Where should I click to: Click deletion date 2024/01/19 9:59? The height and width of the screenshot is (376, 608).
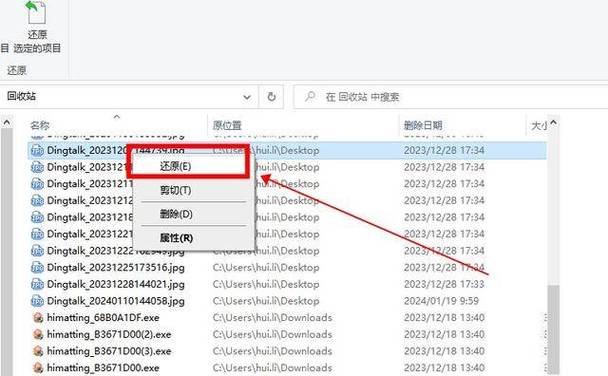(441, 301)
